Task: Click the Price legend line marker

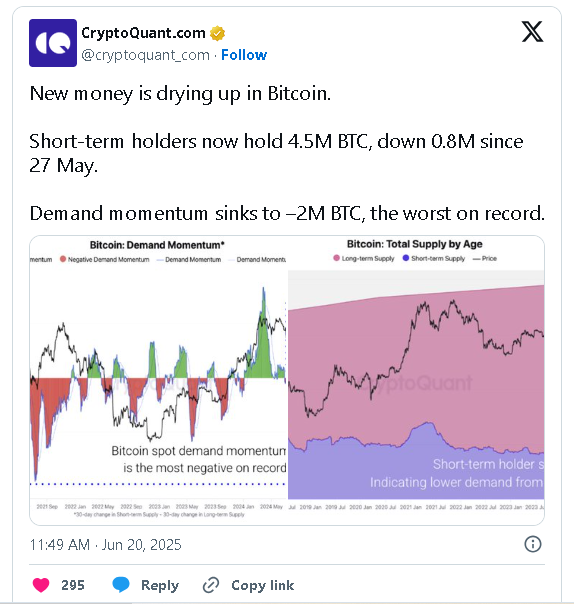Action: coord(476,259)
